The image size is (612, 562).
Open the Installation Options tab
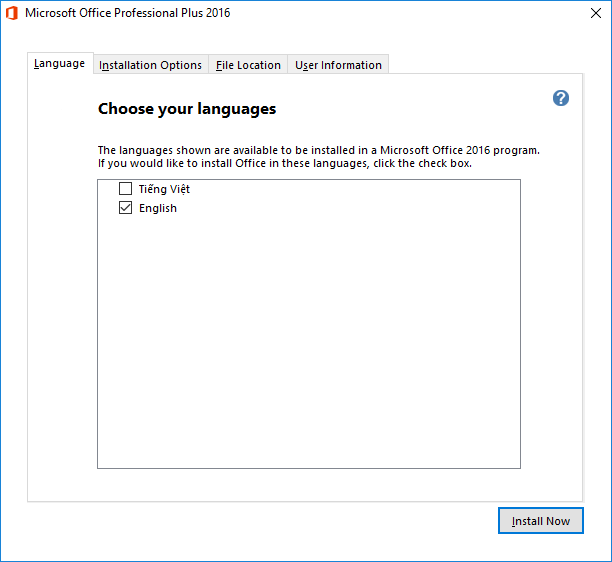point(151,65)
